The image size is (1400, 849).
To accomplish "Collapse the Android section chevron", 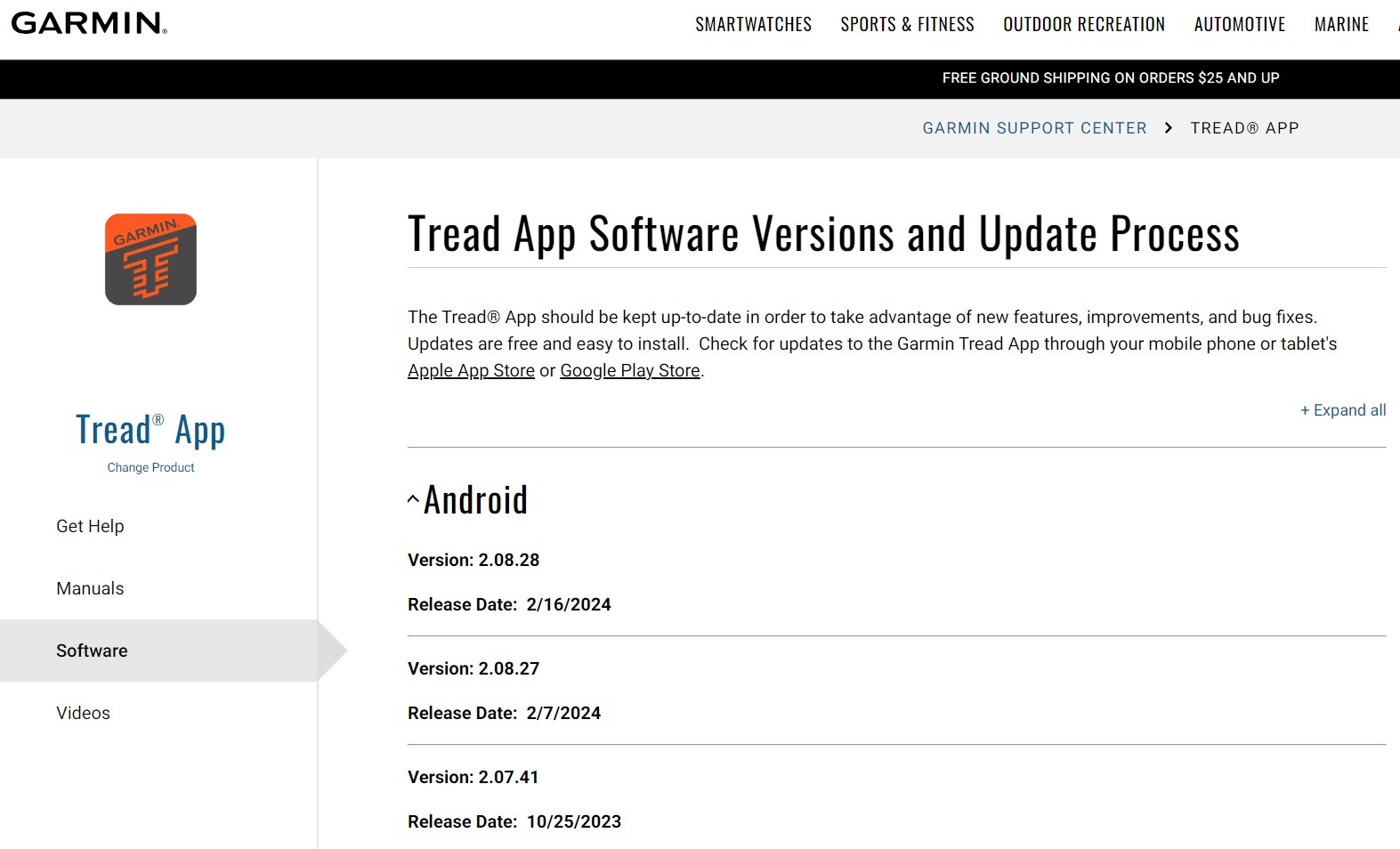I will tap(413, 499).
